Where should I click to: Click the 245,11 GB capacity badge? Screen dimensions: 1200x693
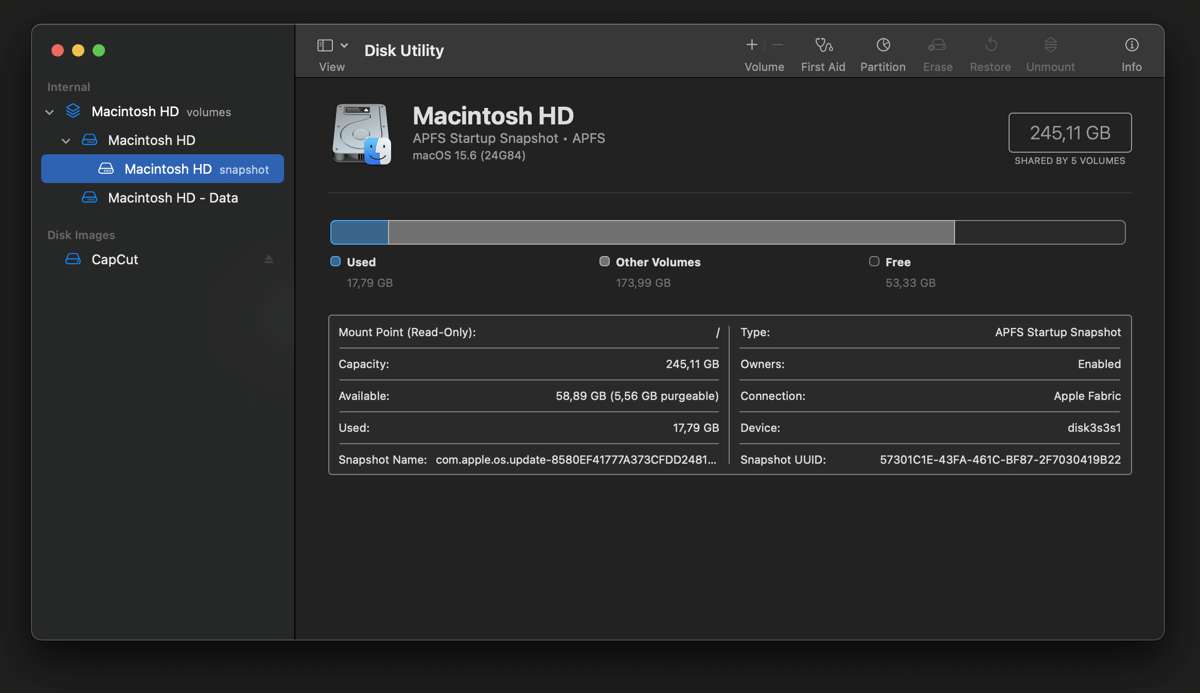click(1069, 132)
